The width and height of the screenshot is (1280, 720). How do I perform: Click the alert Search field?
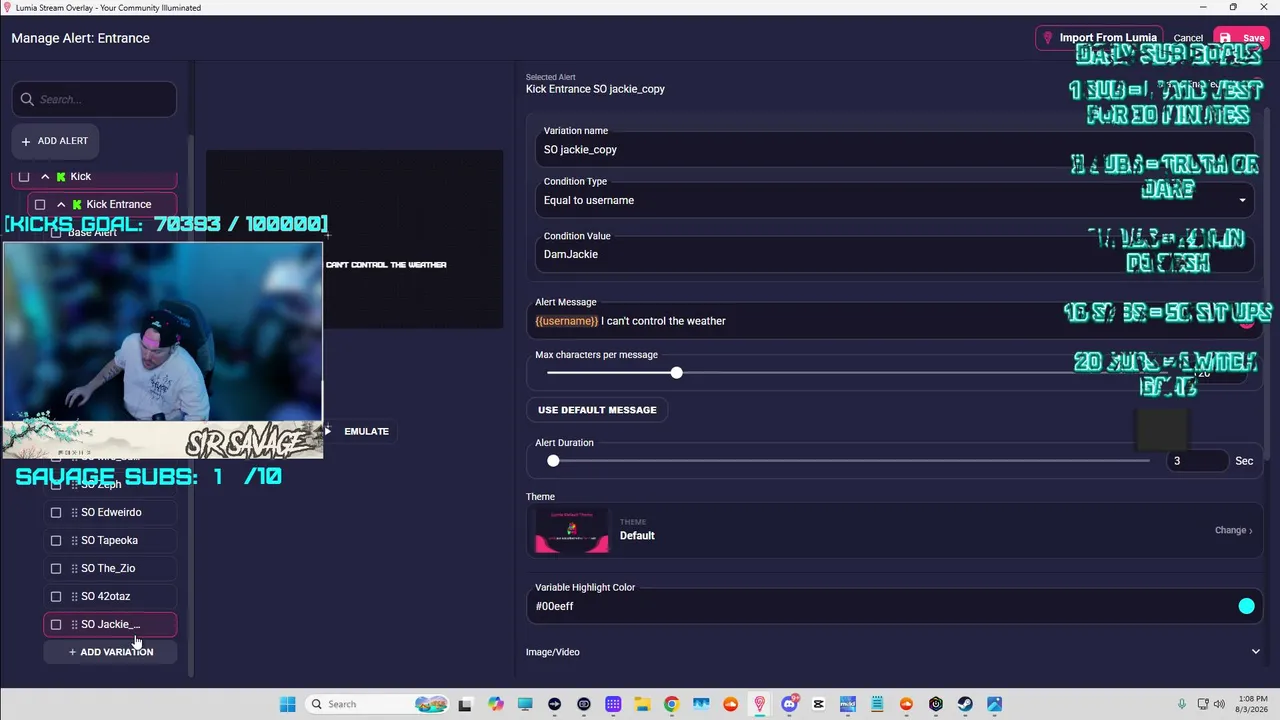[94, 99]
